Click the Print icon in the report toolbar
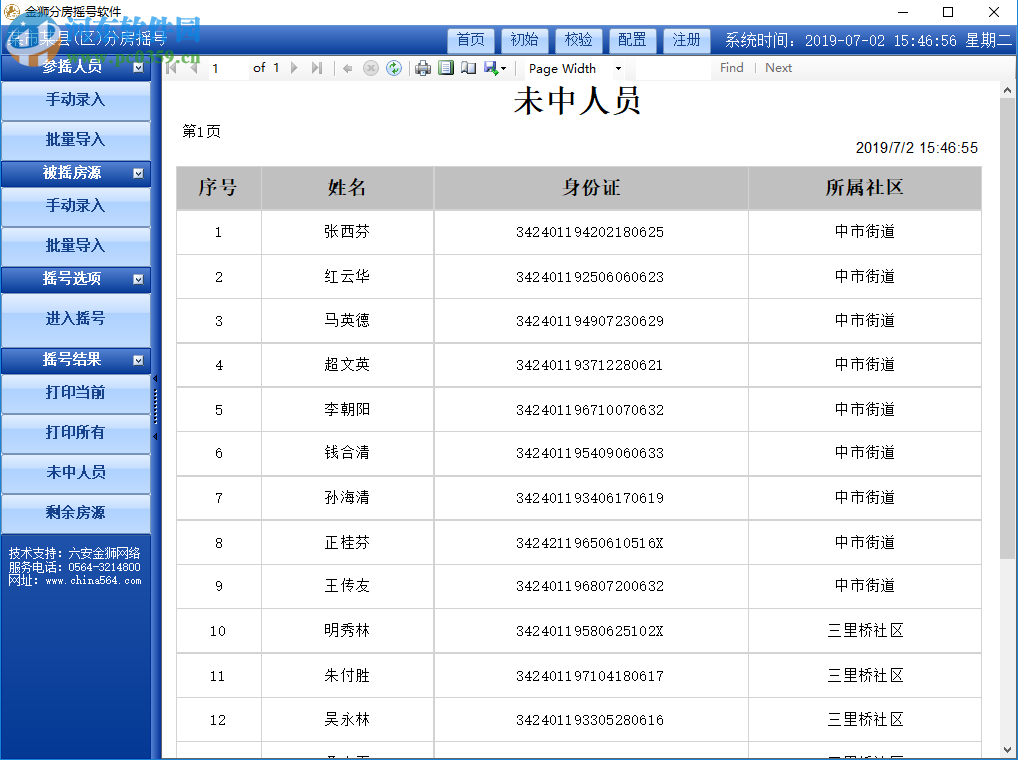Screen dimensions: 1018x760 click(421, 68)
